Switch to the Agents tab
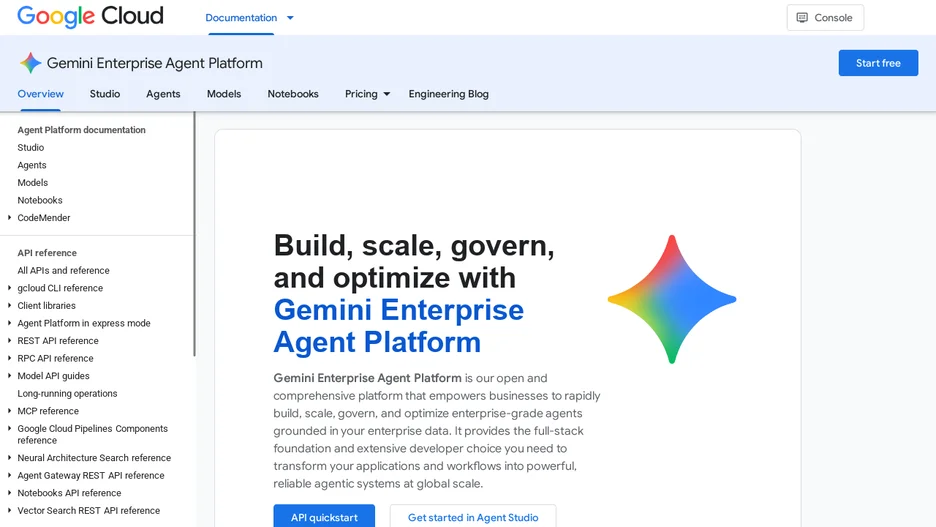 163,94
